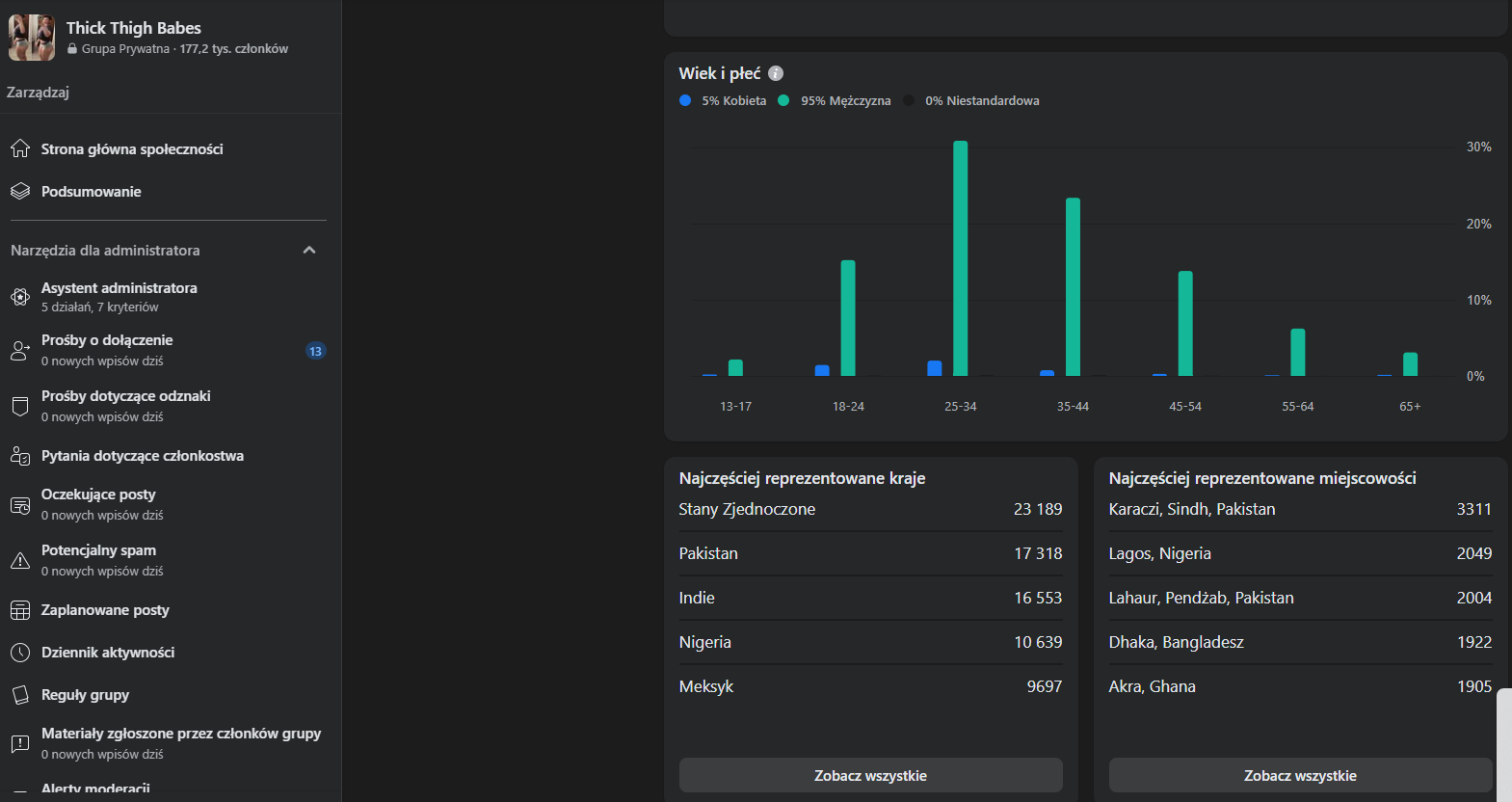Click Zobacz wszystkie under cities list
The image size is (1512, 802).
point(1300,775)
